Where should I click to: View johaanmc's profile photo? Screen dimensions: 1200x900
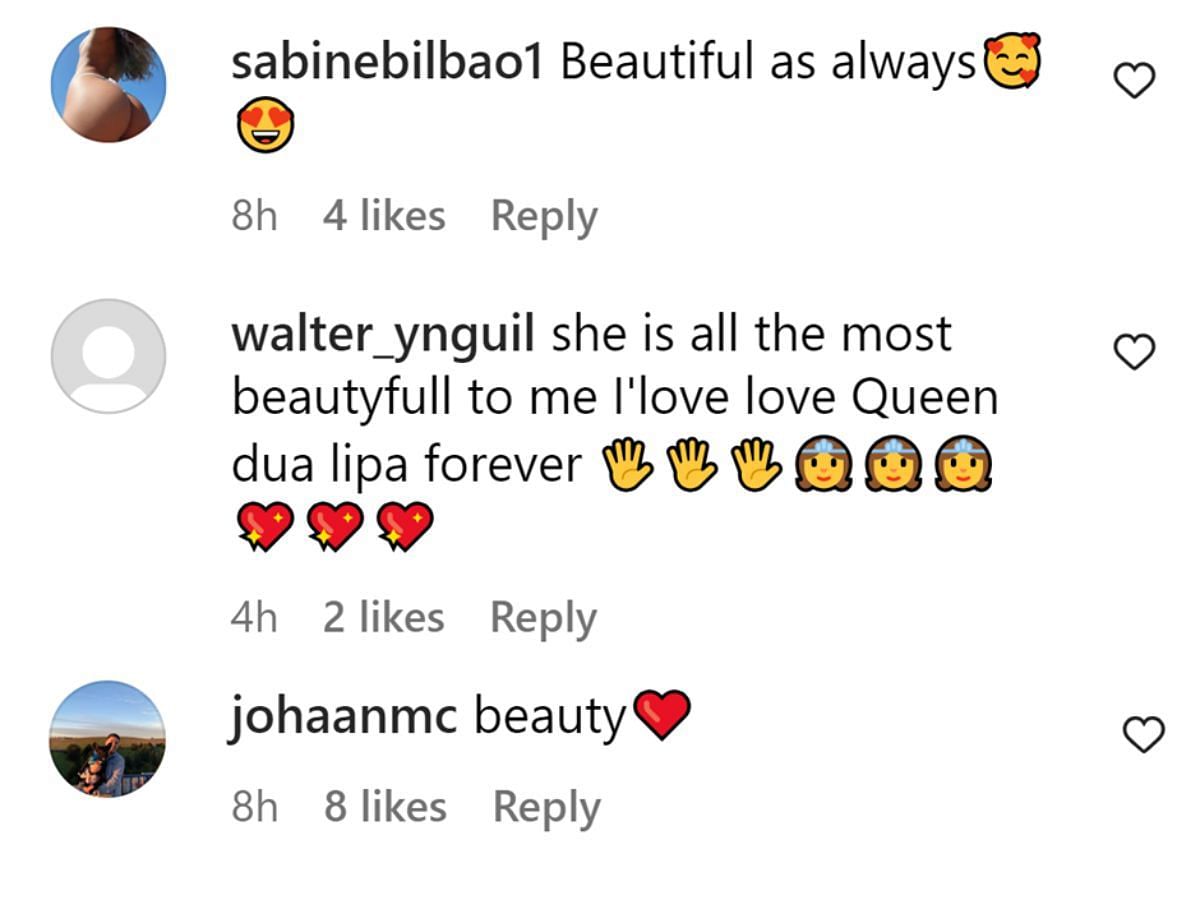108,739
